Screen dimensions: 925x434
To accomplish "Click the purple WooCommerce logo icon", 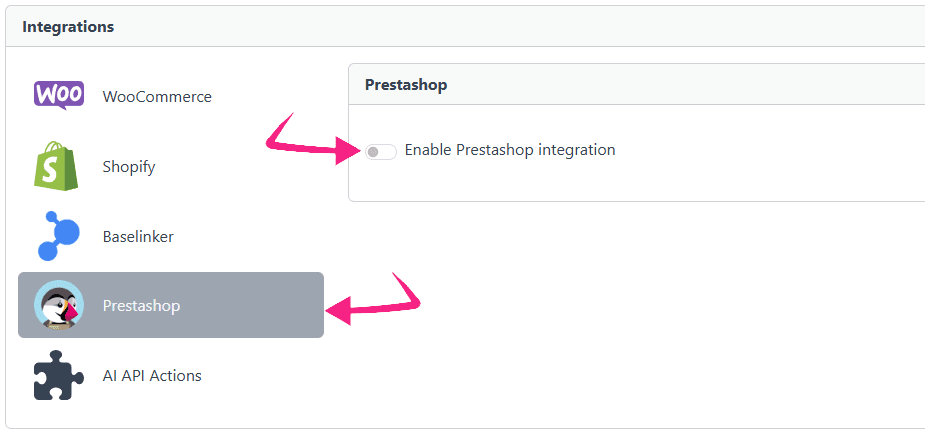I will tap(59, 96).
